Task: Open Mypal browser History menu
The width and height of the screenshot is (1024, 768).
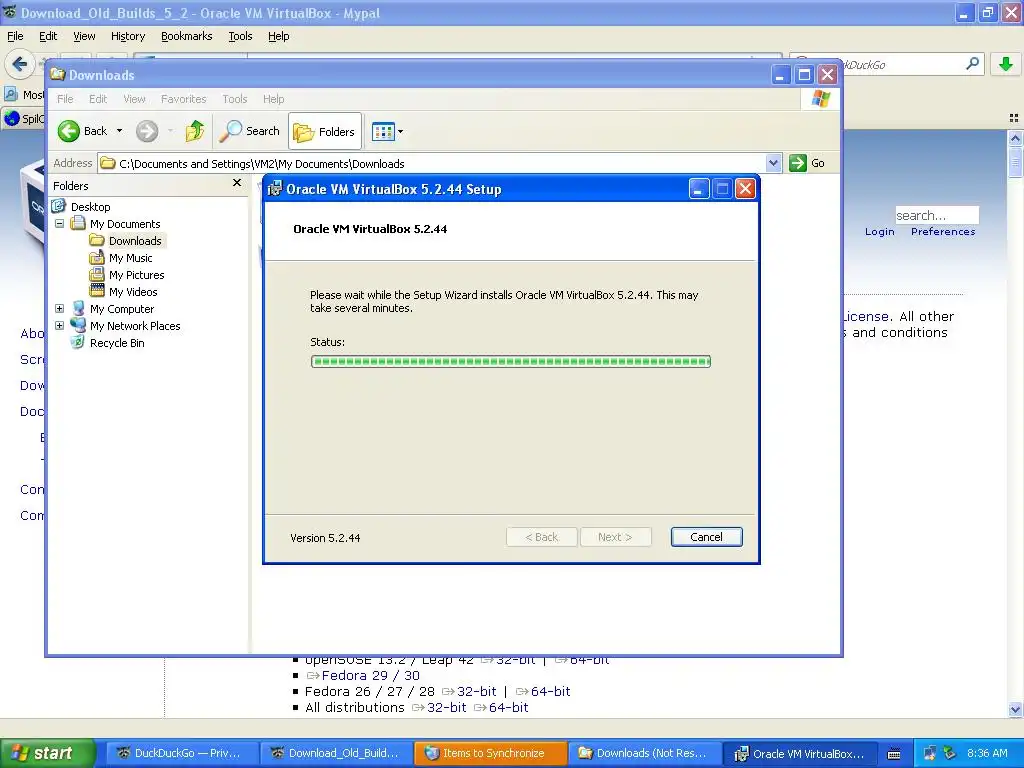Action: coord(128,36)
